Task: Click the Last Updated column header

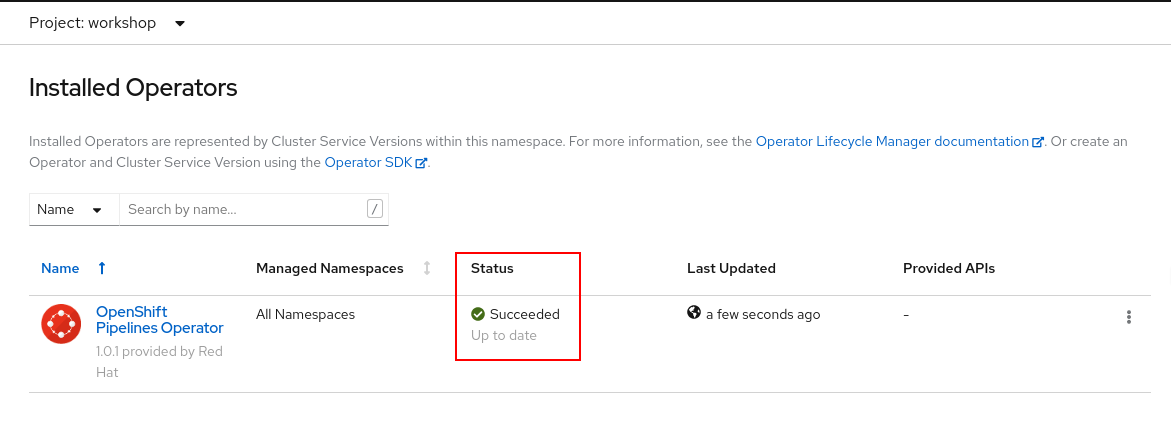Action: (x=731, y=268)
